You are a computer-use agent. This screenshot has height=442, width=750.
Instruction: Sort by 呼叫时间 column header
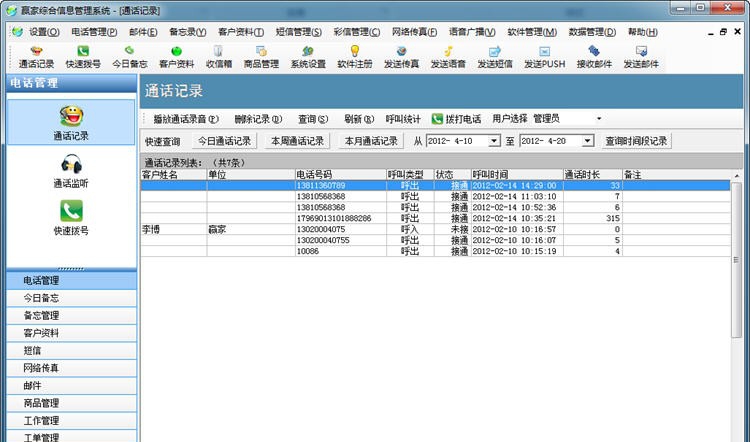[x=517, y=175]
